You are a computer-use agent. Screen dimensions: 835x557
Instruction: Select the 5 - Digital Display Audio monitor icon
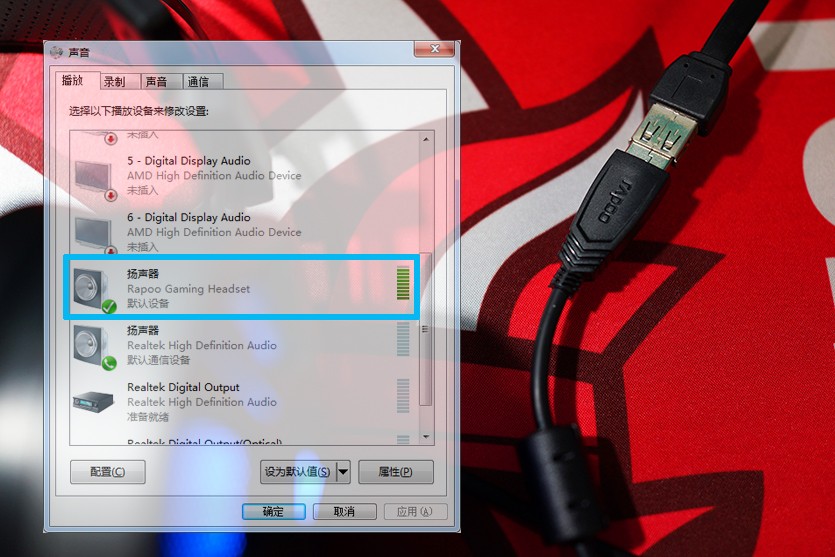click(95, 178)
